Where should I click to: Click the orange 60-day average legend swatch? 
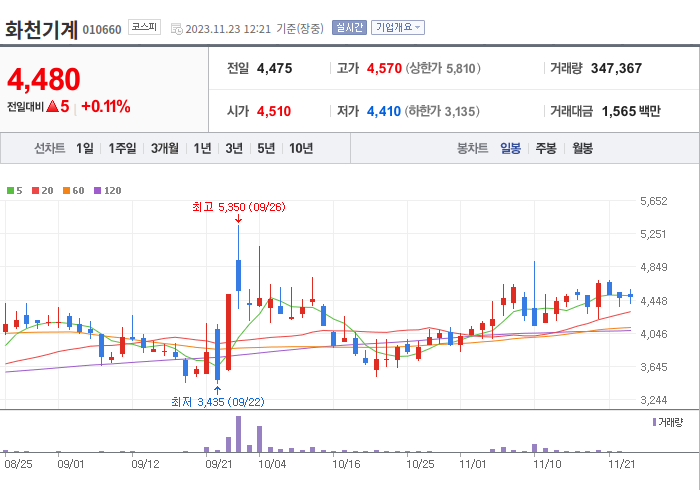point(67,191)
